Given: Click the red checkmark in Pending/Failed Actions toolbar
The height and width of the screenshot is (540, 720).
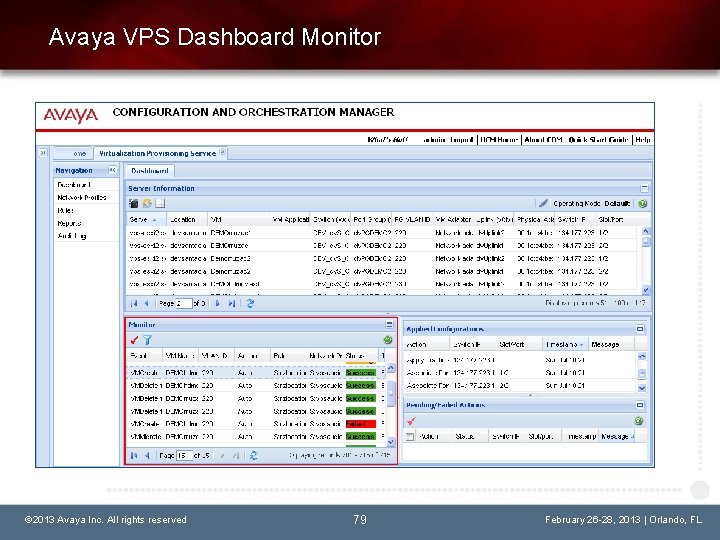Looking at the screenshot, I should coord(411,421).
